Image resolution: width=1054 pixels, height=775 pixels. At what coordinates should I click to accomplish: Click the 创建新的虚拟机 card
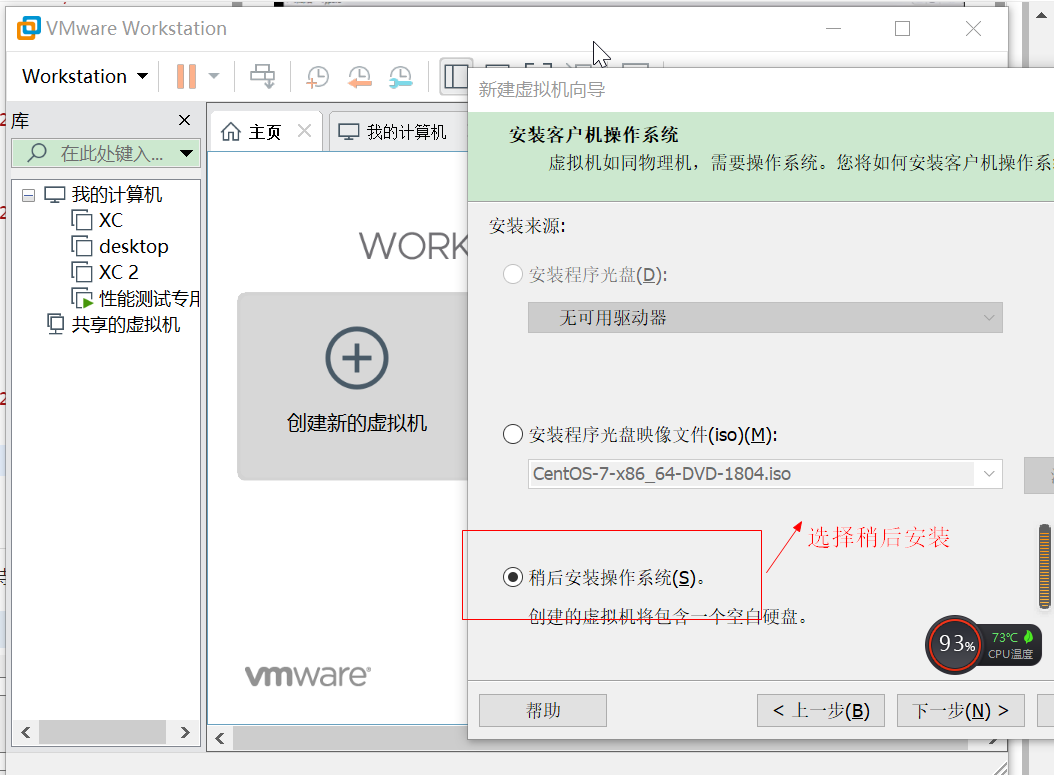352,386
